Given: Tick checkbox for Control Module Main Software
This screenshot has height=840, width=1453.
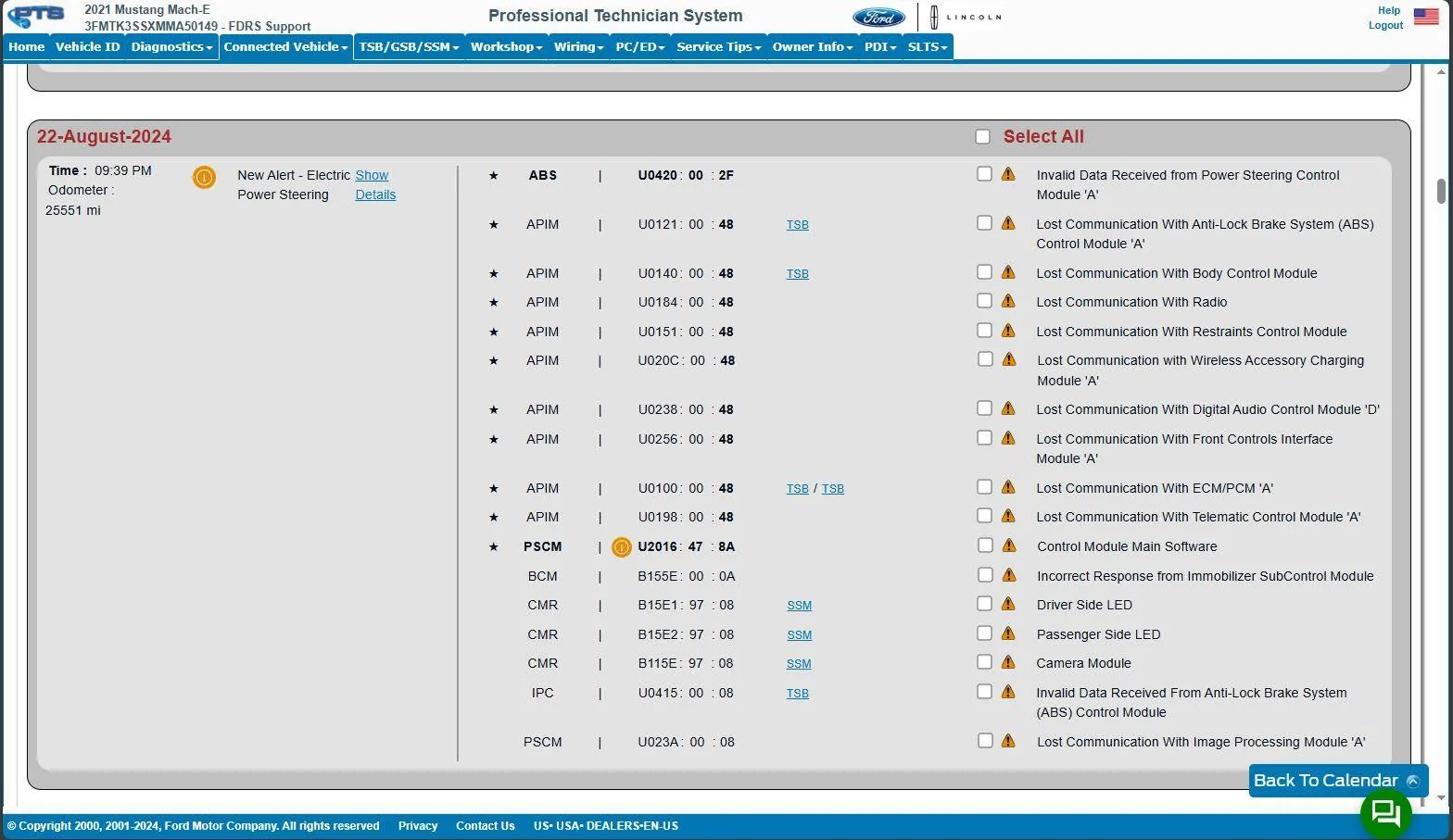Looking at the screenshot, I should pos(984,545).
